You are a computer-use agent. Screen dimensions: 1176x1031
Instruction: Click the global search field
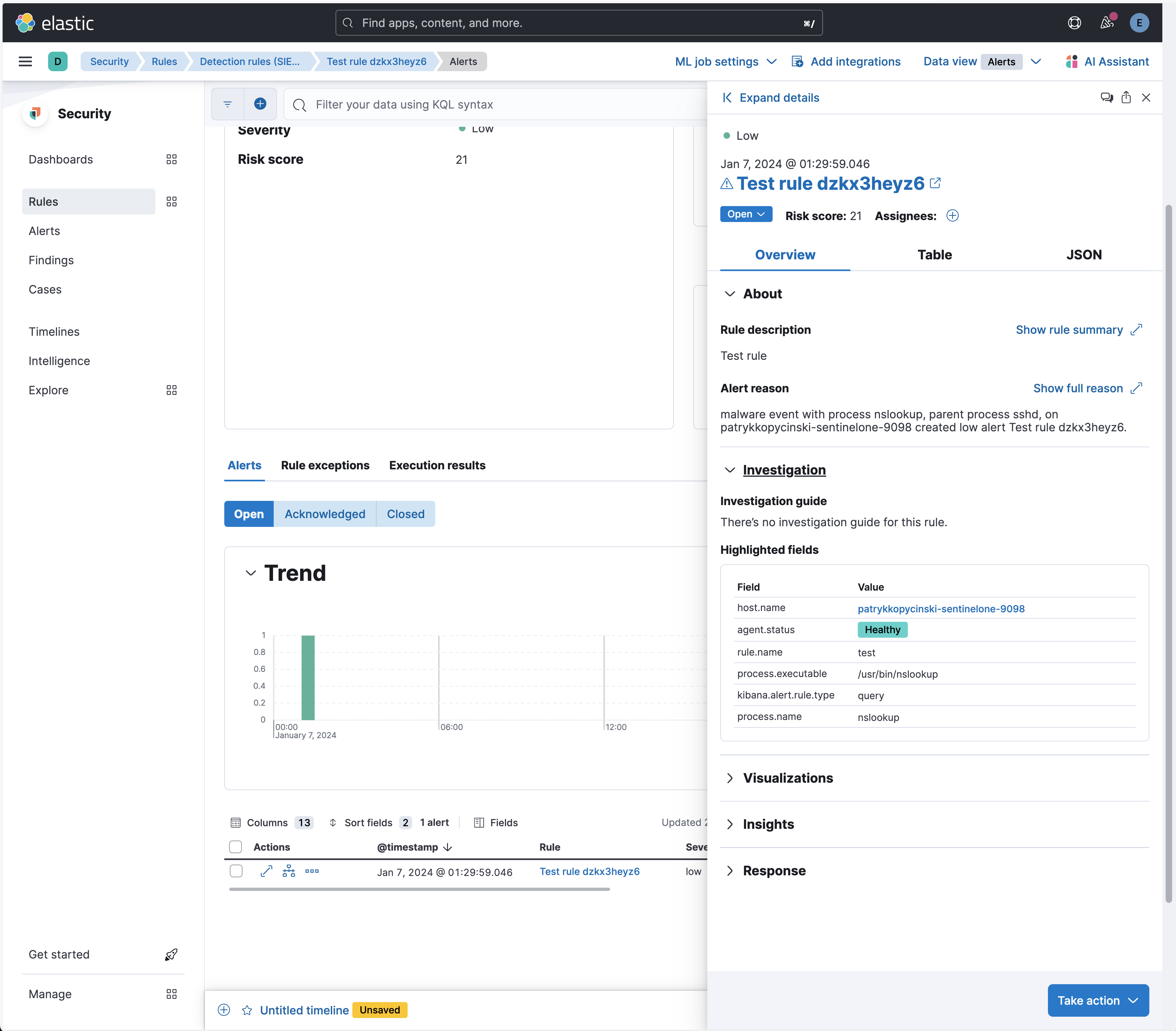(x=579, y=23)
